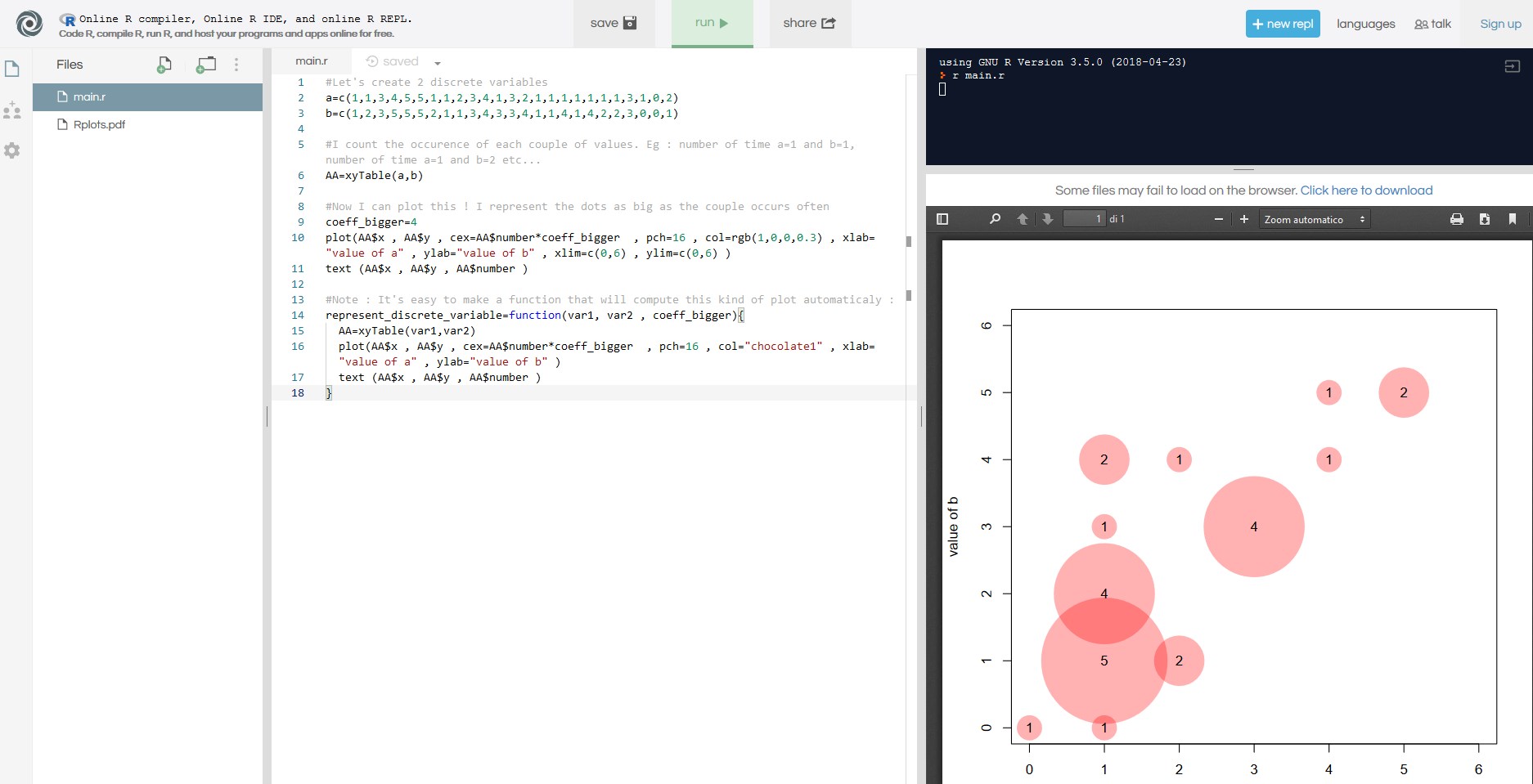Open the Files panel more options menu

click(x=236, y=65)
